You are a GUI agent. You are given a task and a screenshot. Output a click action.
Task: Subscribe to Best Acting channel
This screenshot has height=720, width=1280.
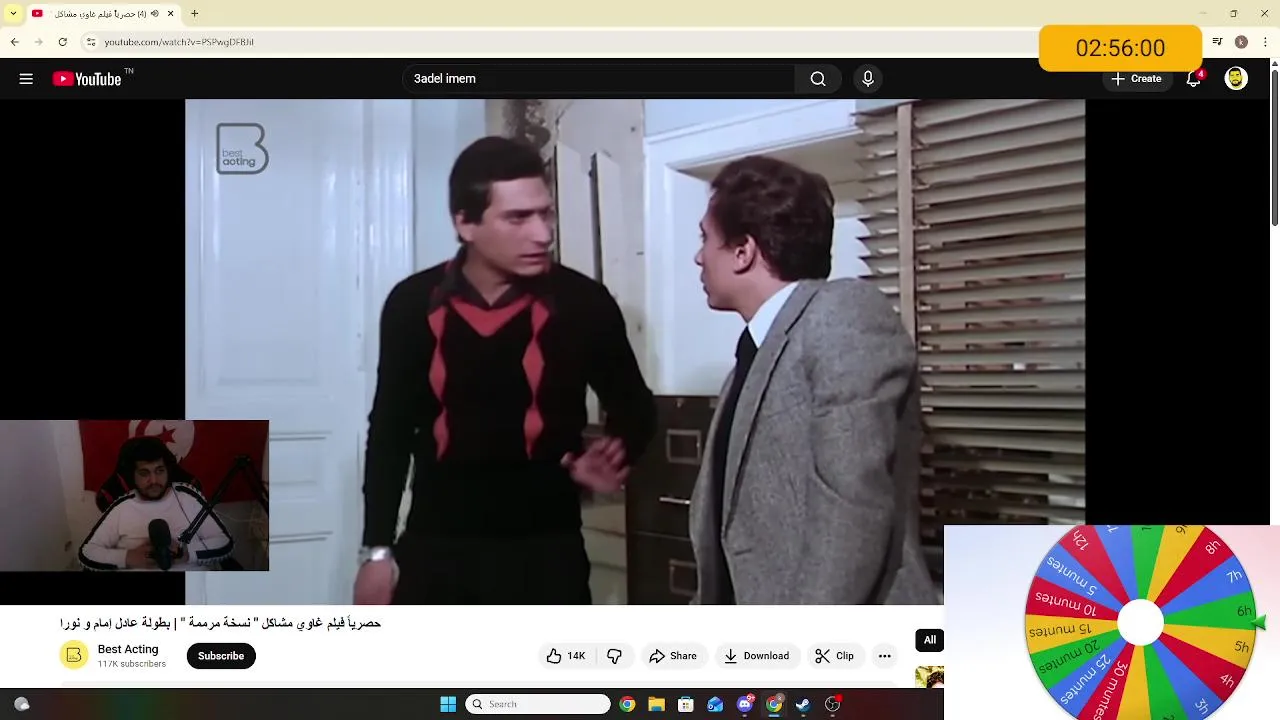(x=221, y=656)
